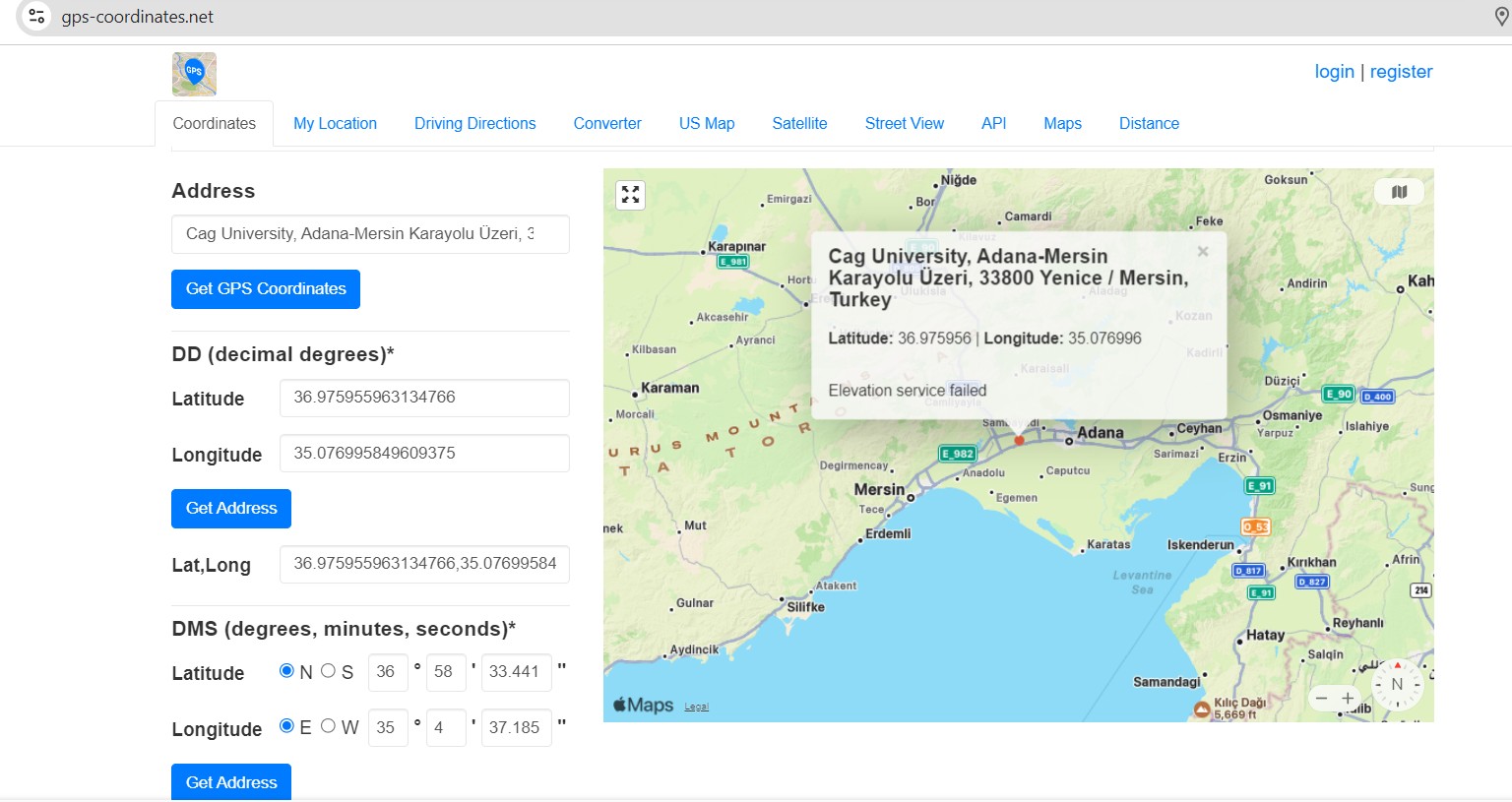Click the site info icon in the address bar
Image resolution: width=1512 pixels, height=802 pixels.
[x=36, y=17]
